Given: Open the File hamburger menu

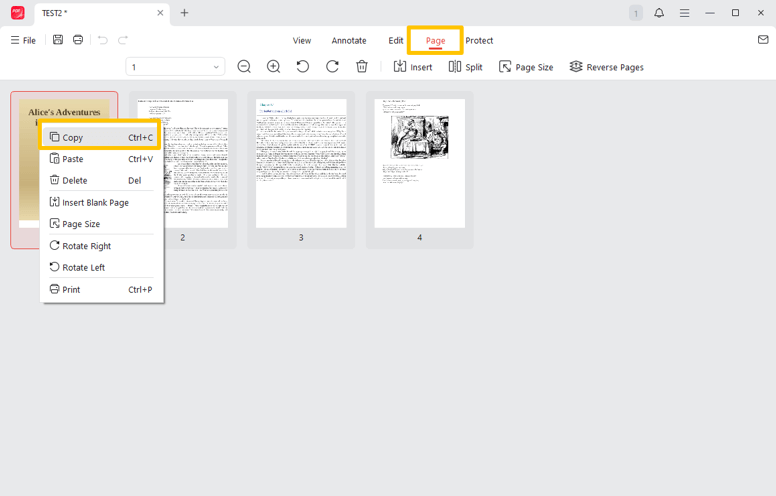Looking at the screenshot, I should tap(23, 41).
